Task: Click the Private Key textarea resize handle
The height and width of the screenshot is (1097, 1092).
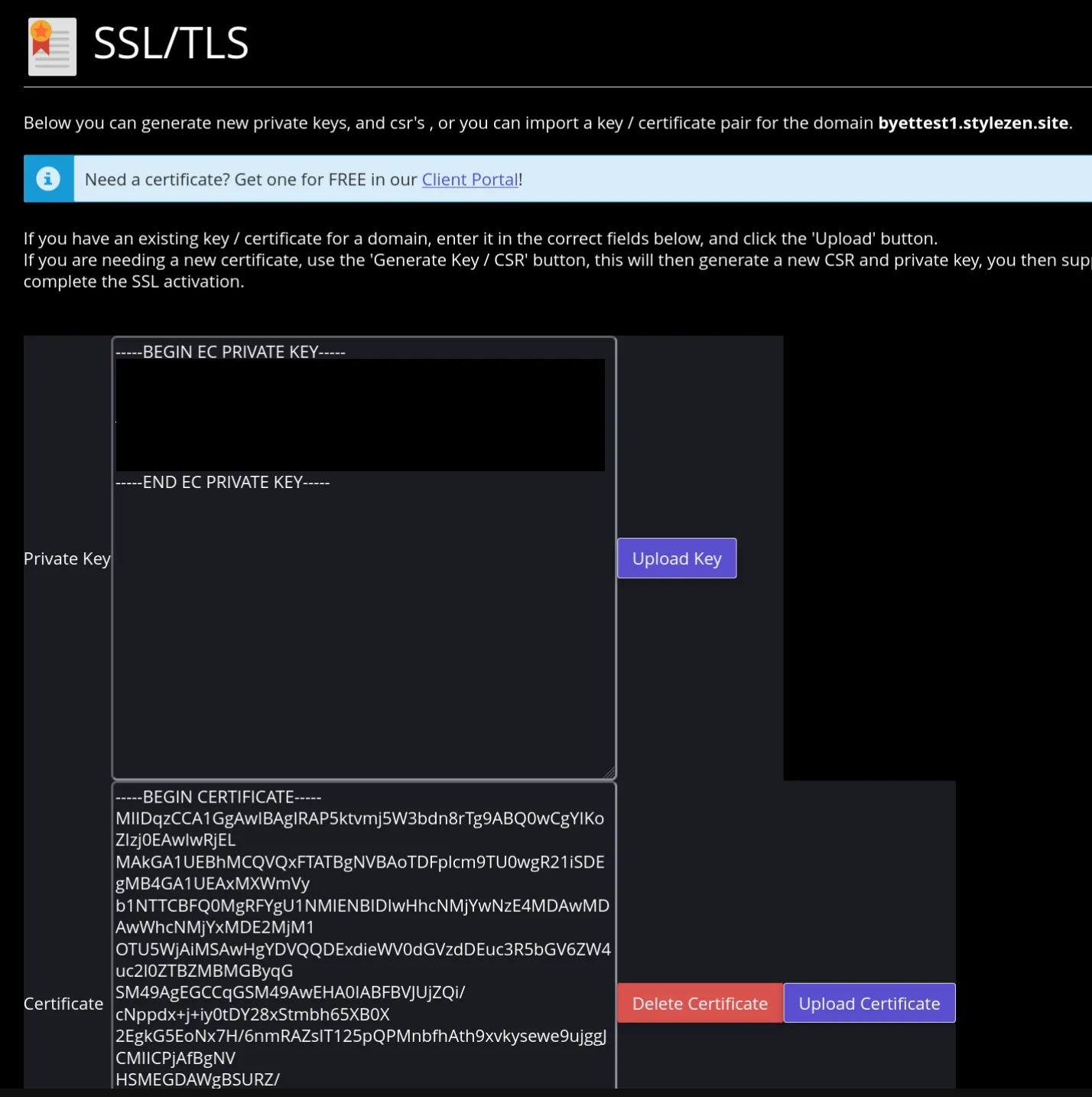Action: tap(609, 773)
